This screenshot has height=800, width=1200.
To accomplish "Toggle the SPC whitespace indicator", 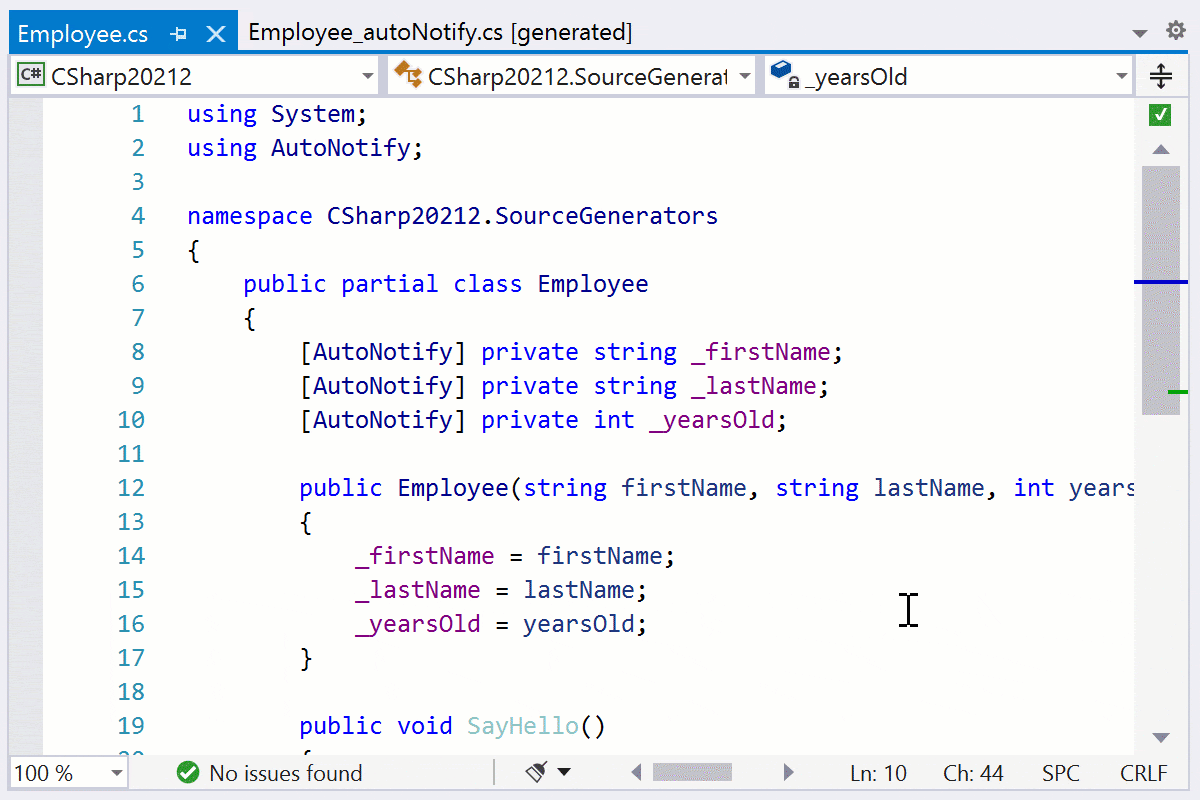I will [x=1060, y=772].
